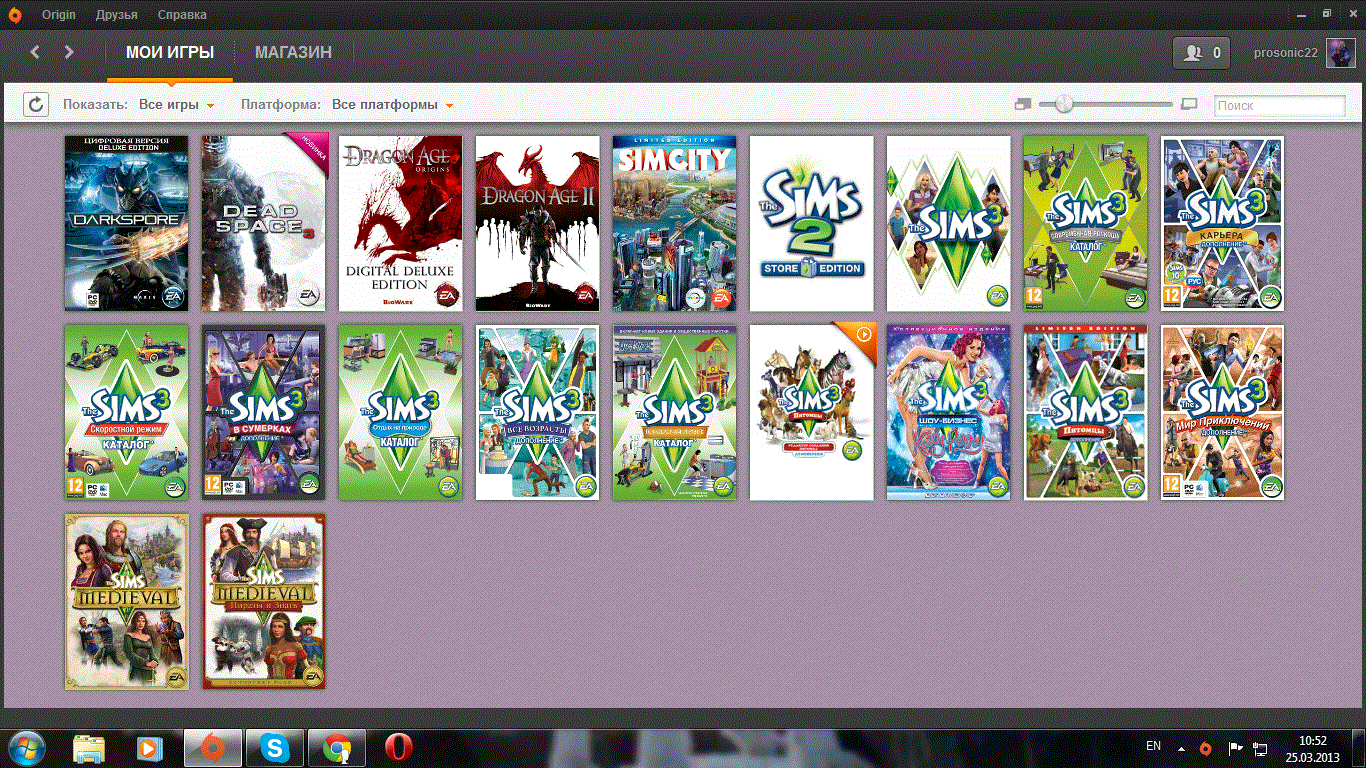Click the Origin taskbar button
Screen dimensions: 1366x768
213,748
